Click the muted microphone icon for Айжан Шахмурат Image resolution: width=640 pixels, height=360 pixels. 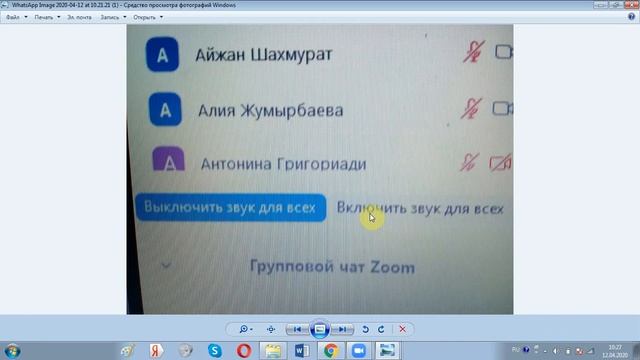[474, 51]
